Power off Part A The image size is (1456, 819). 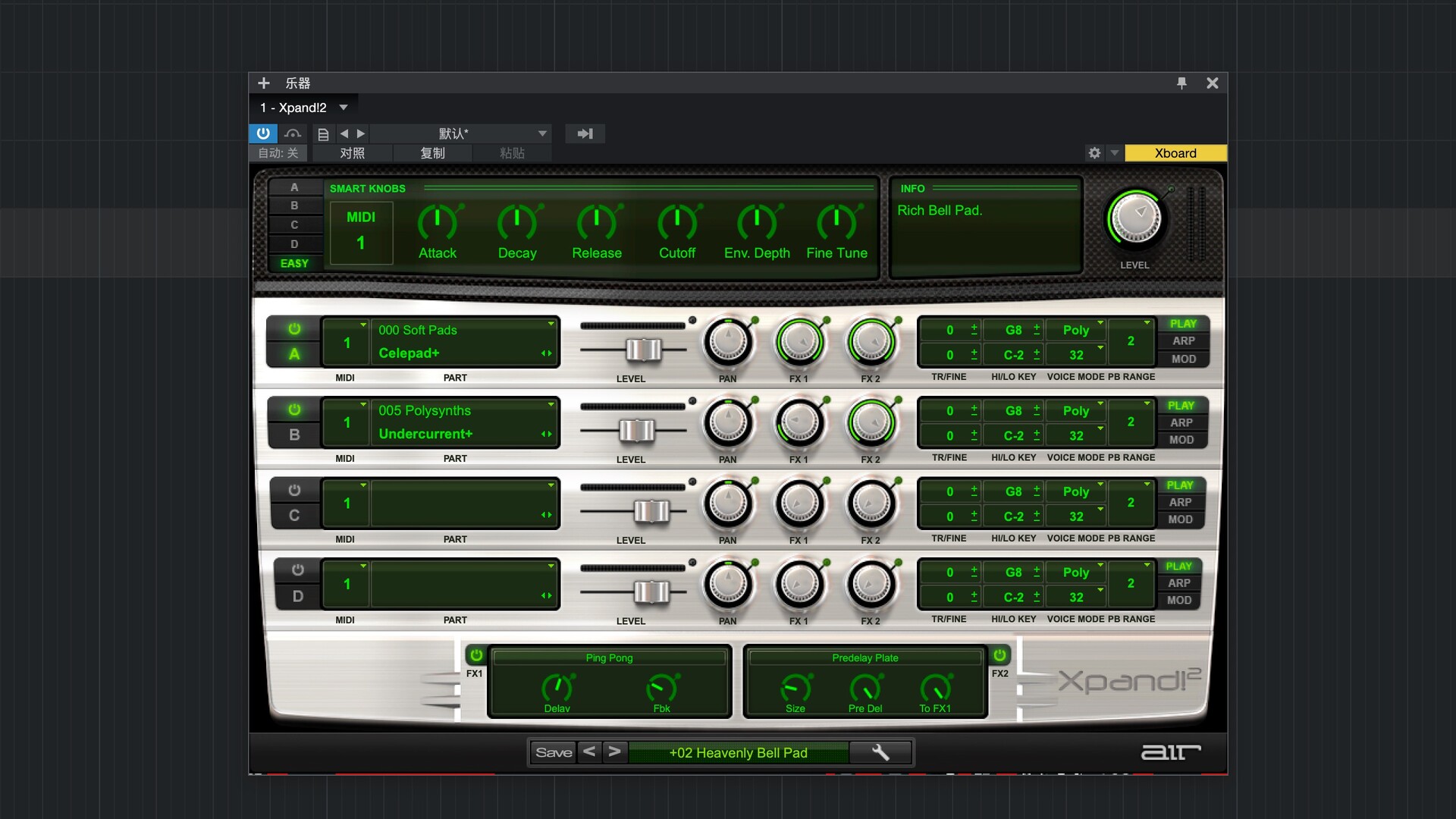pos(293,328)
